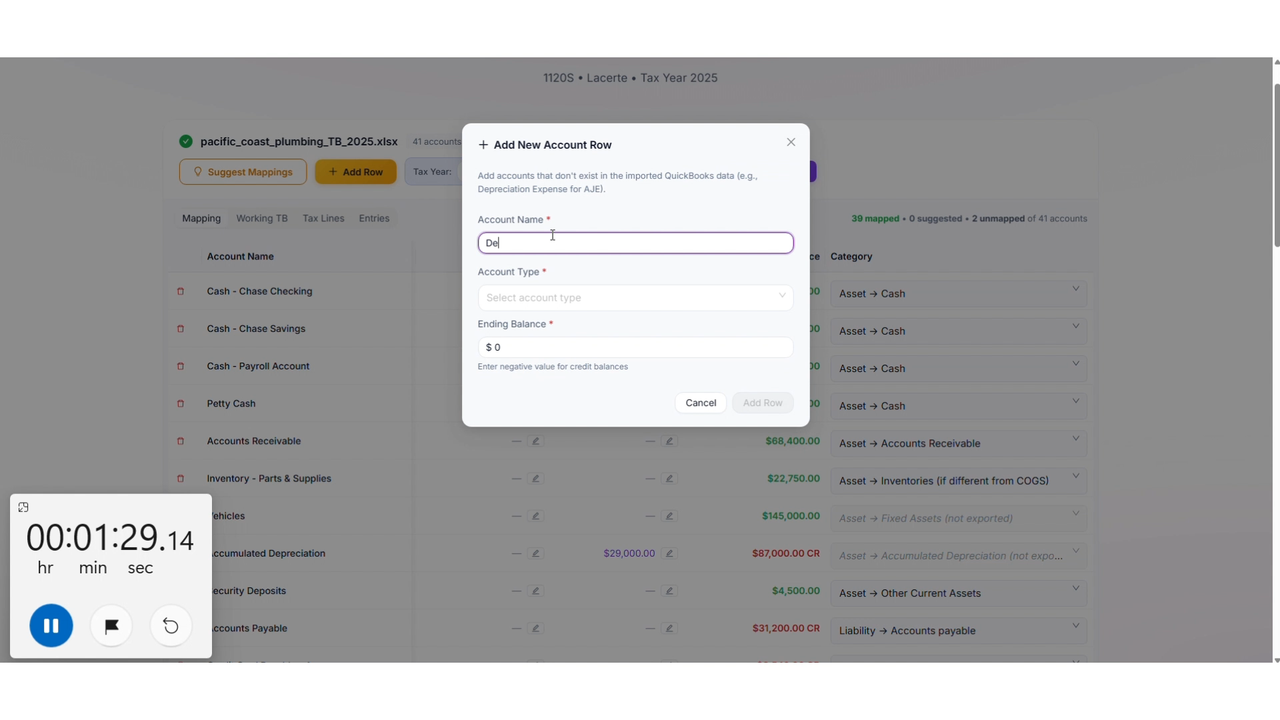
Task: Remove the Accounts Receivable row via trash icon
Action: pyautogui.click(x=180, y=441)
